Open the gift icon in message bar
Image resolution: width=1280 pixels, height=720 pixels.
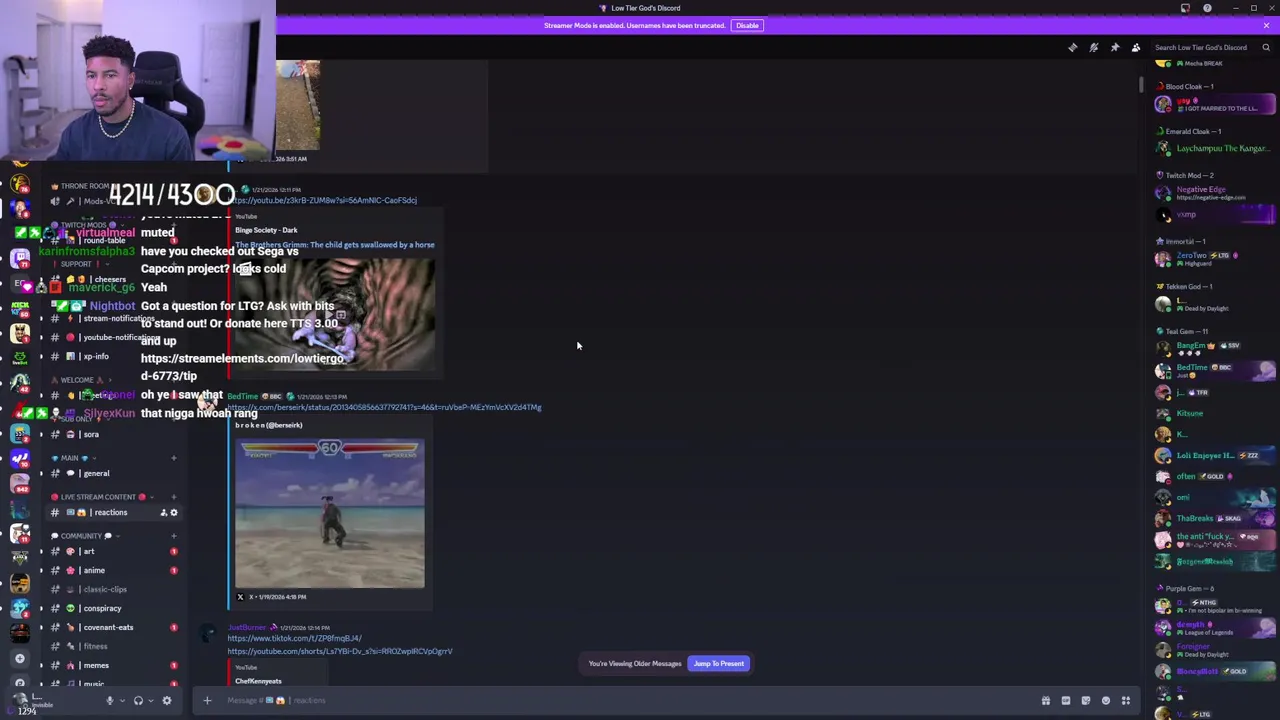(1046, 701)
